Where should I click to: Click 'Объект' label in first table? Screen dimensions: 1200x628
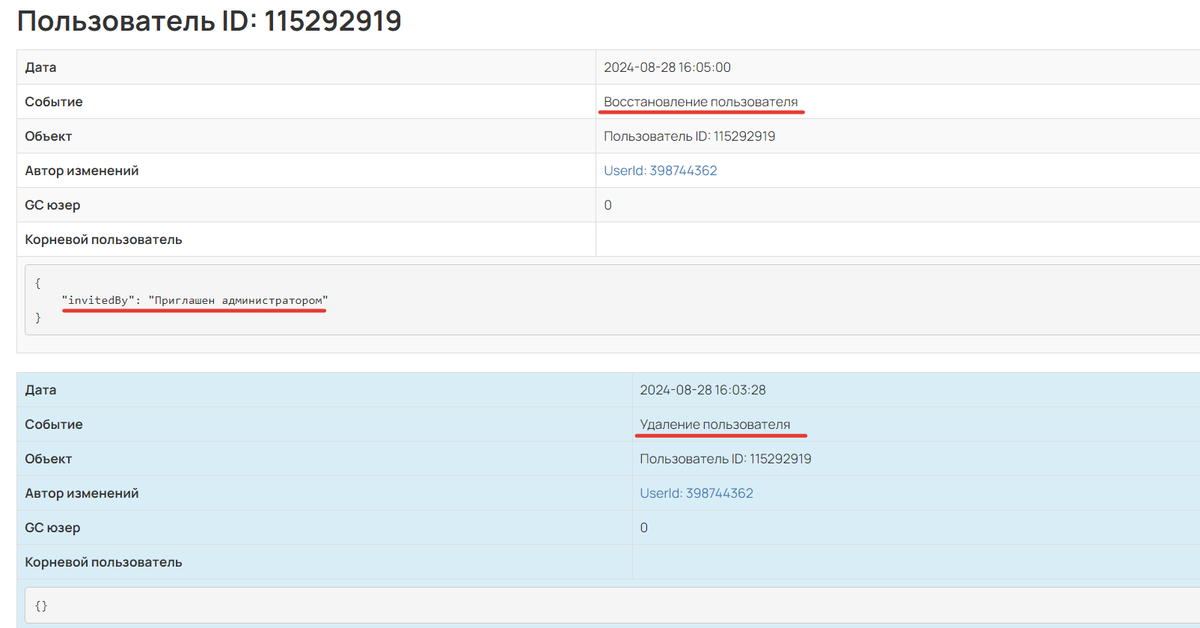click(49, 136)
